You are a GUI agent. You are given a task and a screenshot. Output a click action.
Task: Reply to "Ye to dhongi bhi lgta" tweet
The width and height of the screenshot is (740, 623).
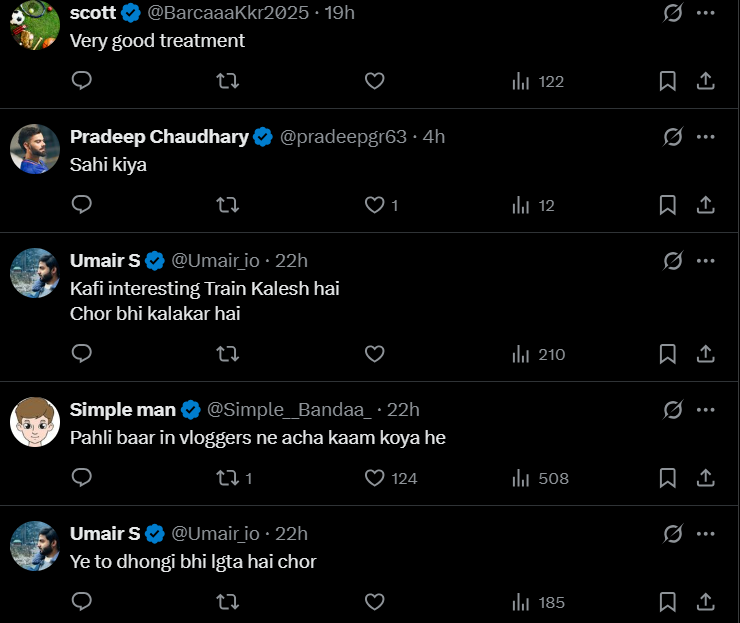click(x=83, y=602)
